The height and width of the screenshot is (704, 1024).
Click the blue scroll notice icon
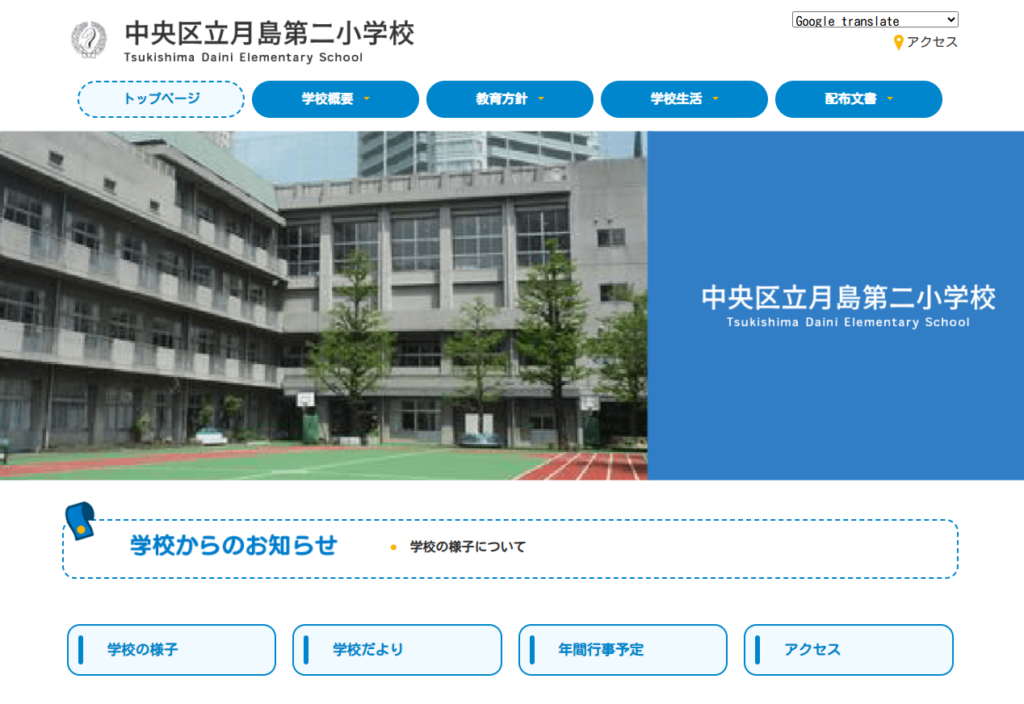[x=80, y=521]
